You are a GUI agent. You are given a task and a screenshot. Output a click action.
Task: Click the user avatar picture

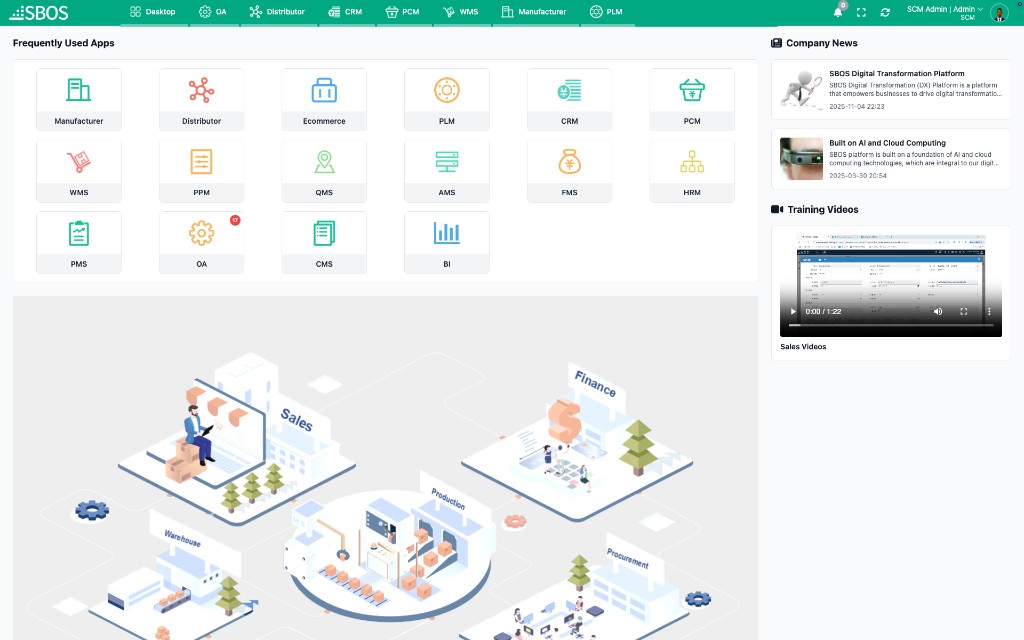click(x=999, y=12)
